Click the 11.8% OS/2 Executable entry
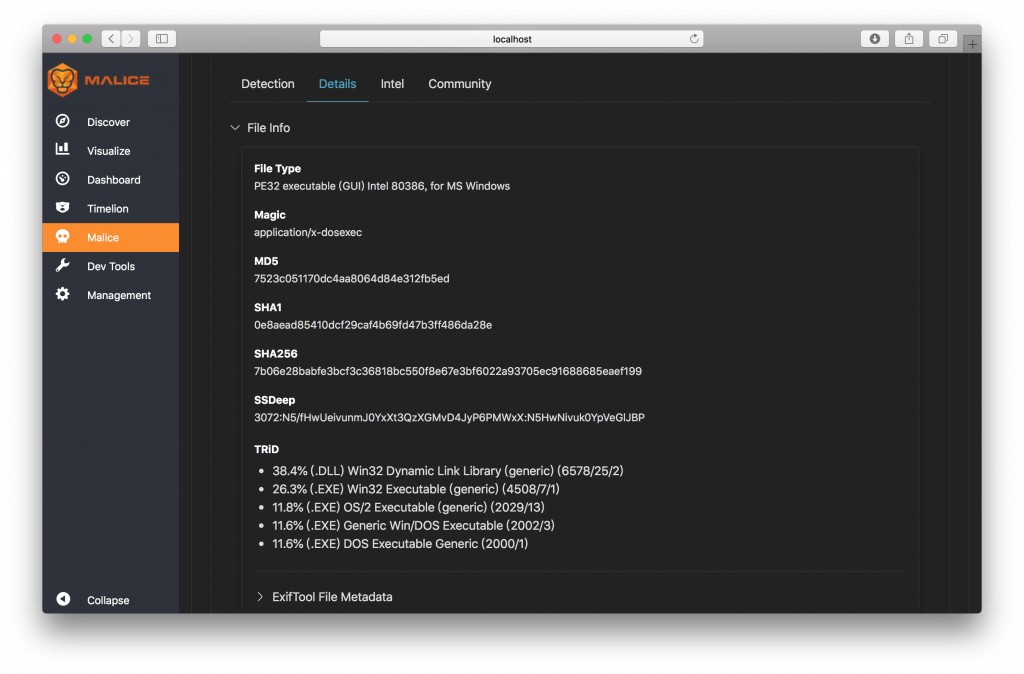 coord(408,507)
